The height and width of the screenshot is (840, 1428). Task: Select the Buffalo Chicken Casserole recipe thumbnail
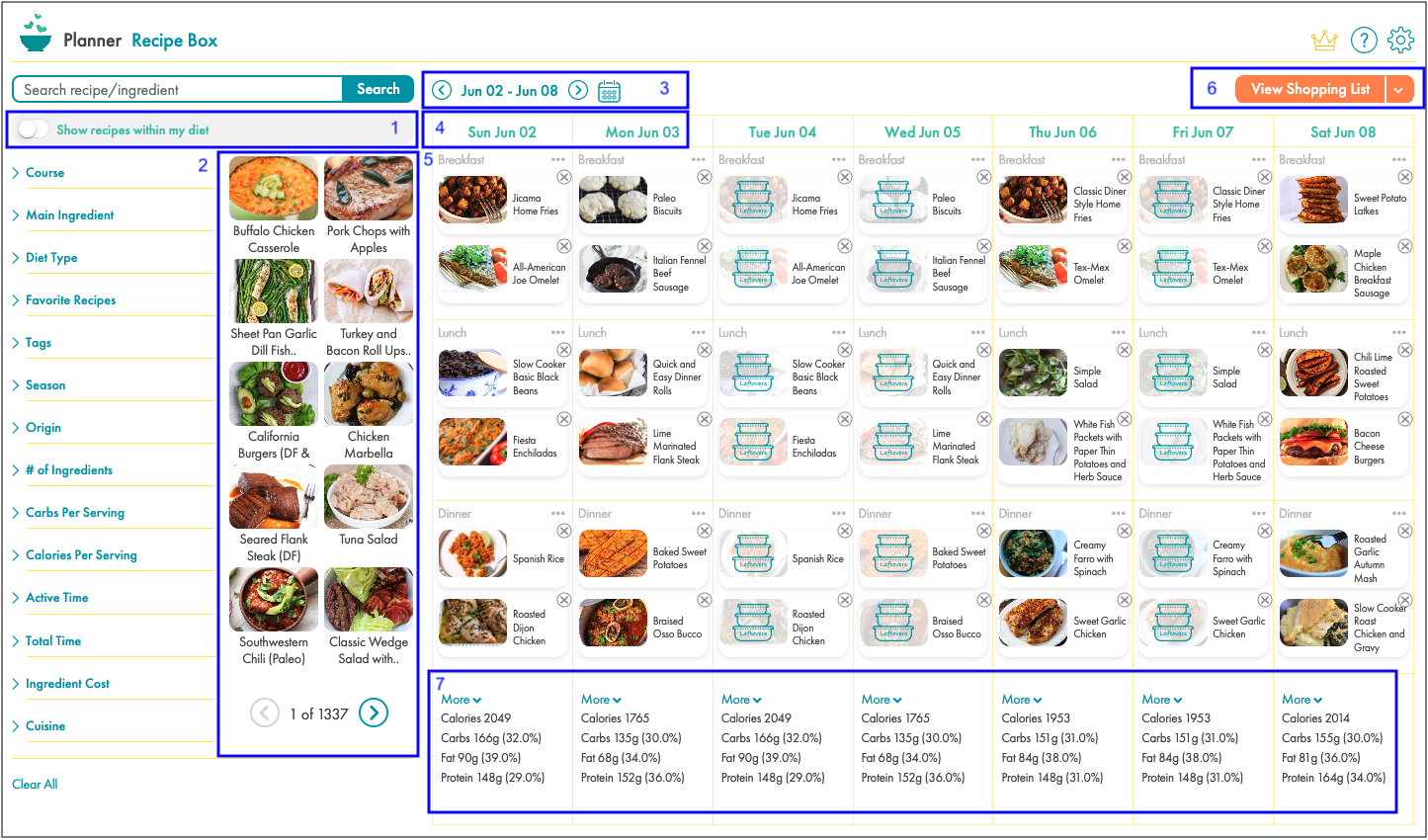274,188
